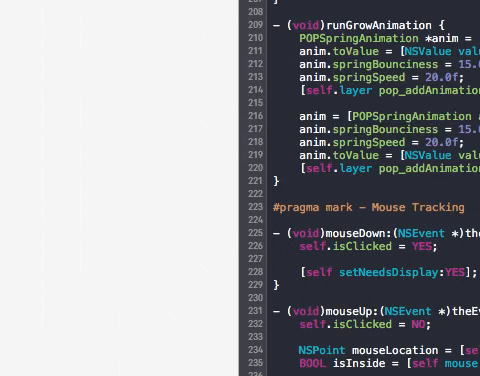Click line number 223 in the gutter
This screenshot has height=376, width=480.
pos(255,207)
